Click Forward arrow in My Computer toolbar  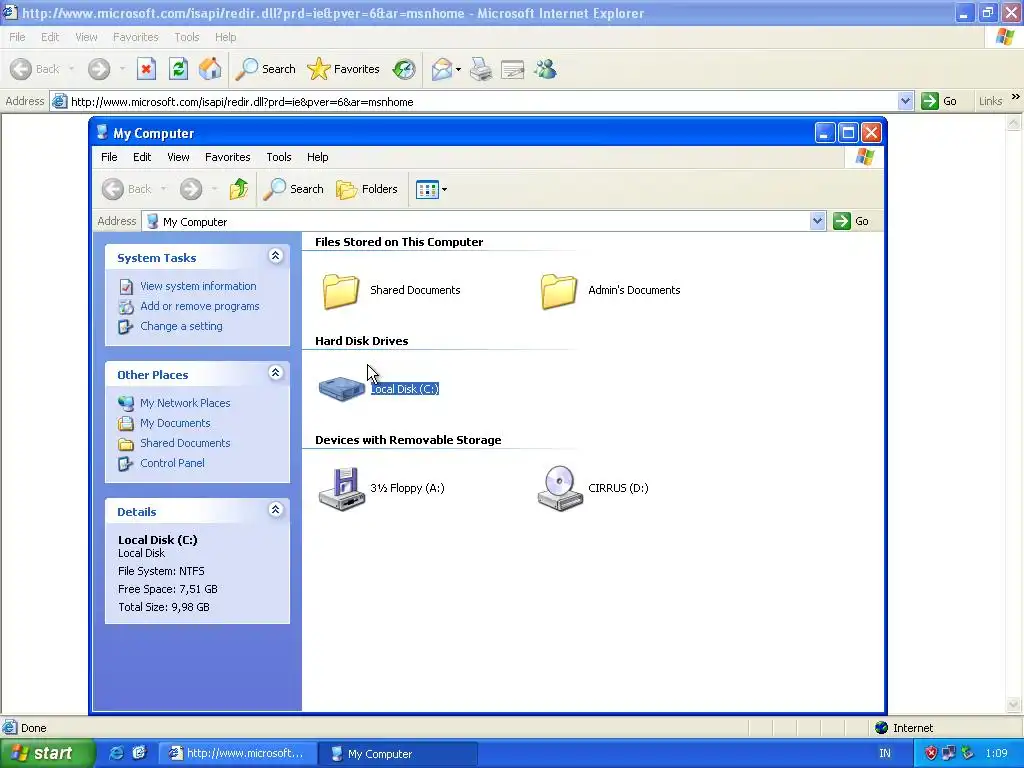click(x=191, y=189)
